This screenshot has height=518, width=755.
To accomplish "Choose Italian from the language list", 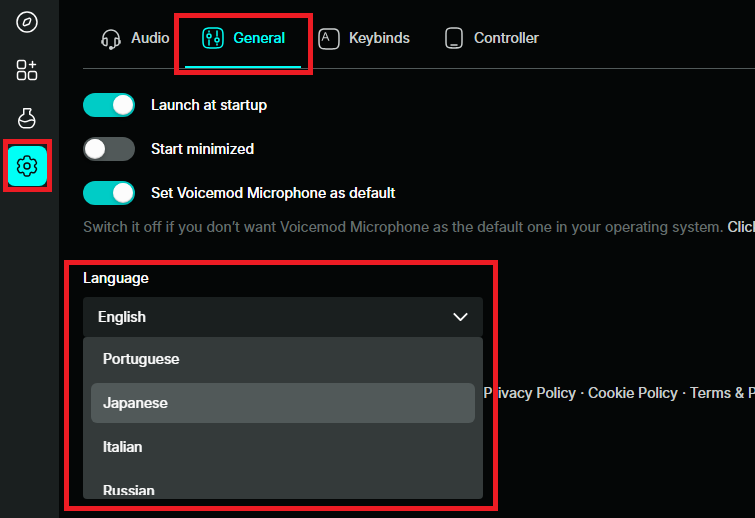I will click(283, 447).
